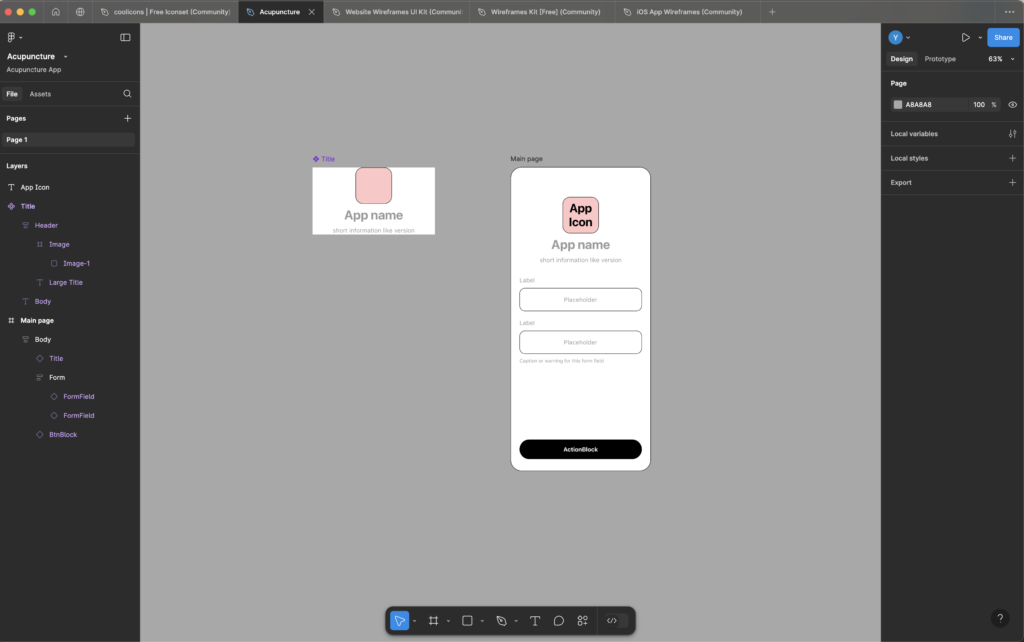
Task: Collapse the left sidebar panel
Action: [125, 37]
